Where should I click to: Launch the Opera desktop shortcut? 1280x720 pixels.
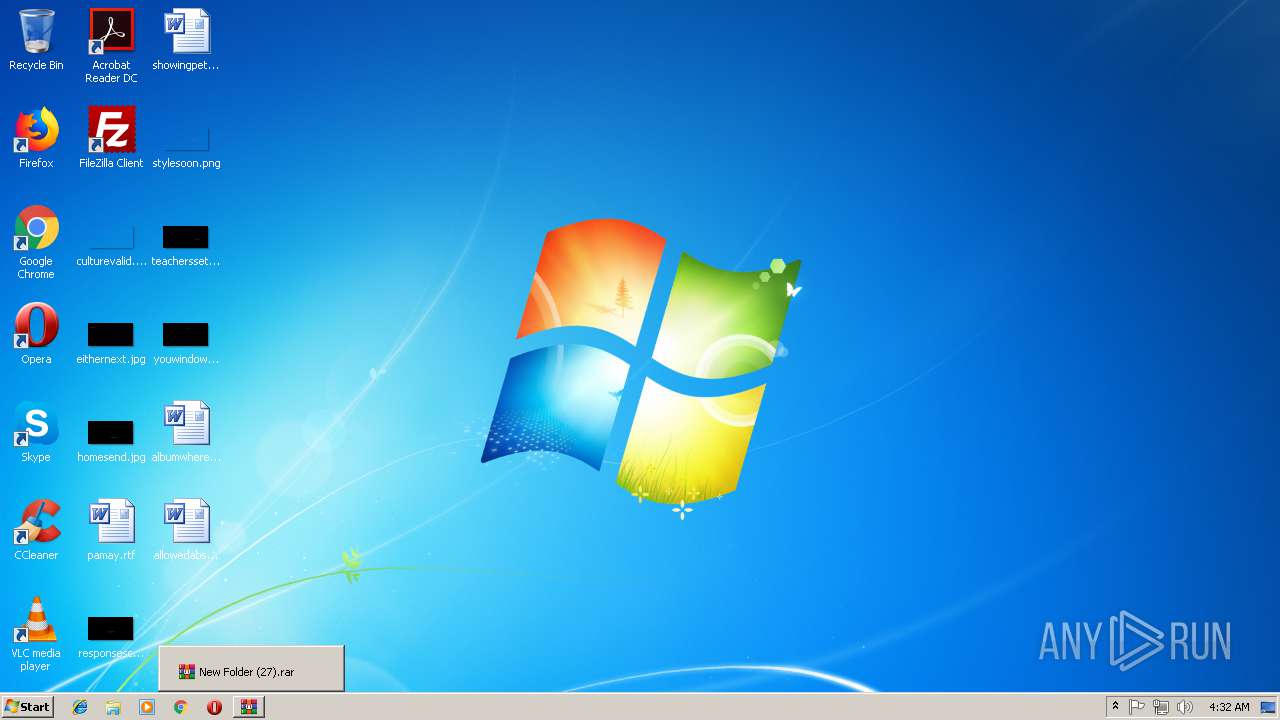[x=36, y=334]
